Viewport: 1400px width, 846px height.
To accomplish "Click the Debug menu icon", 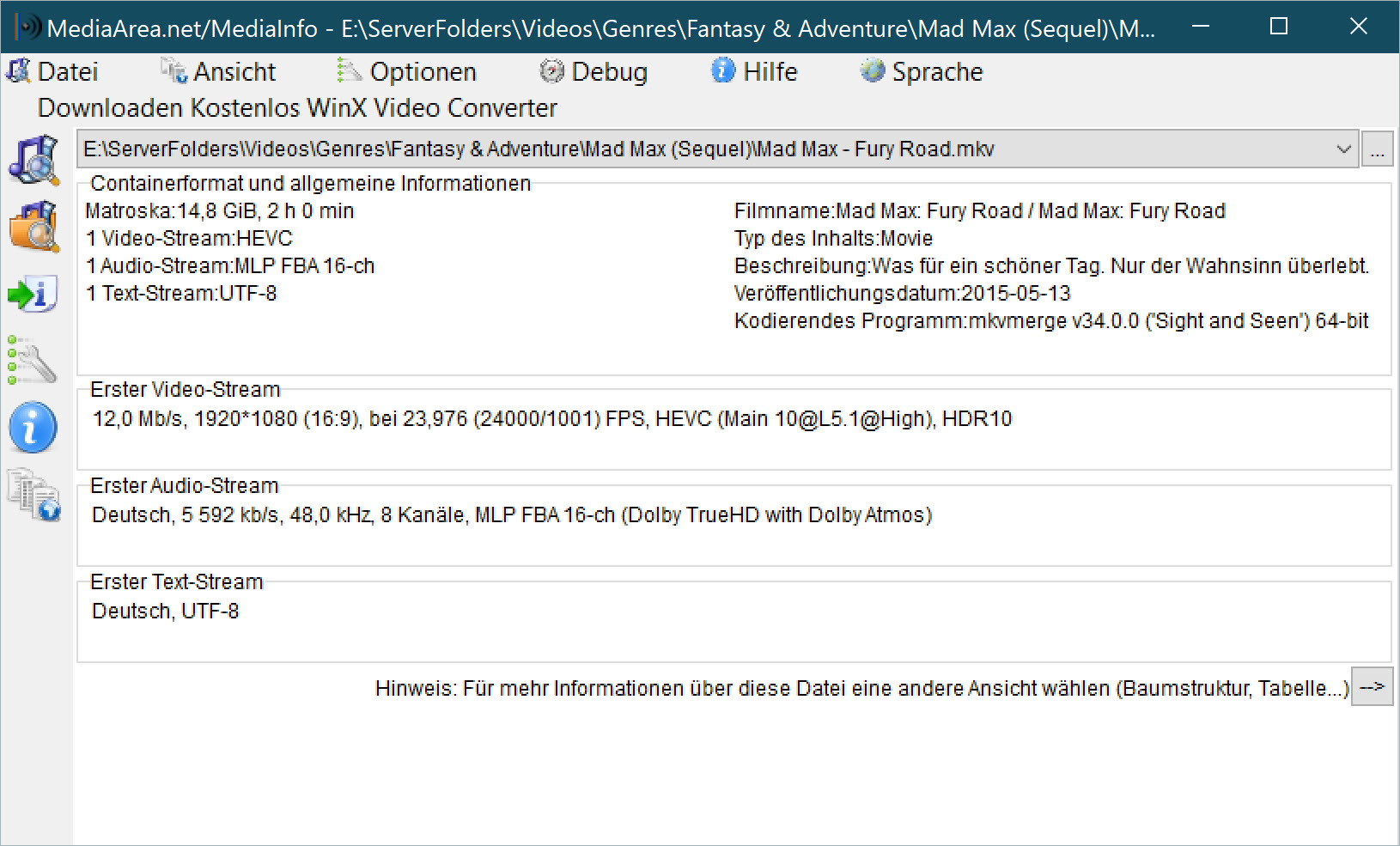I will (x=551, y=70).
